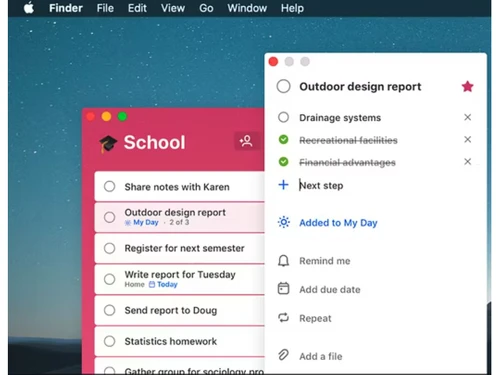500x375 pixels.
Task: Complete Share notes with Karen task
Action: pos(109,186)
